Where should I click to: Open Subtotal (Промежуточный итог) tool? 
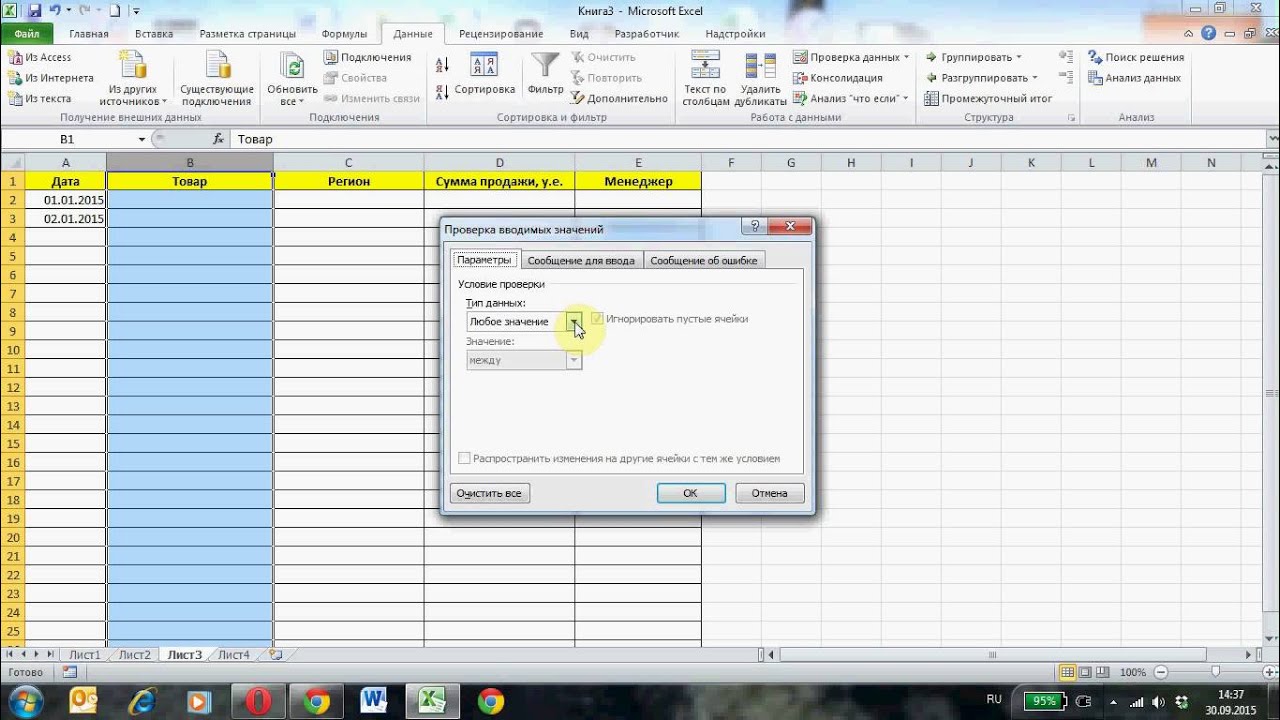point(989,98)
